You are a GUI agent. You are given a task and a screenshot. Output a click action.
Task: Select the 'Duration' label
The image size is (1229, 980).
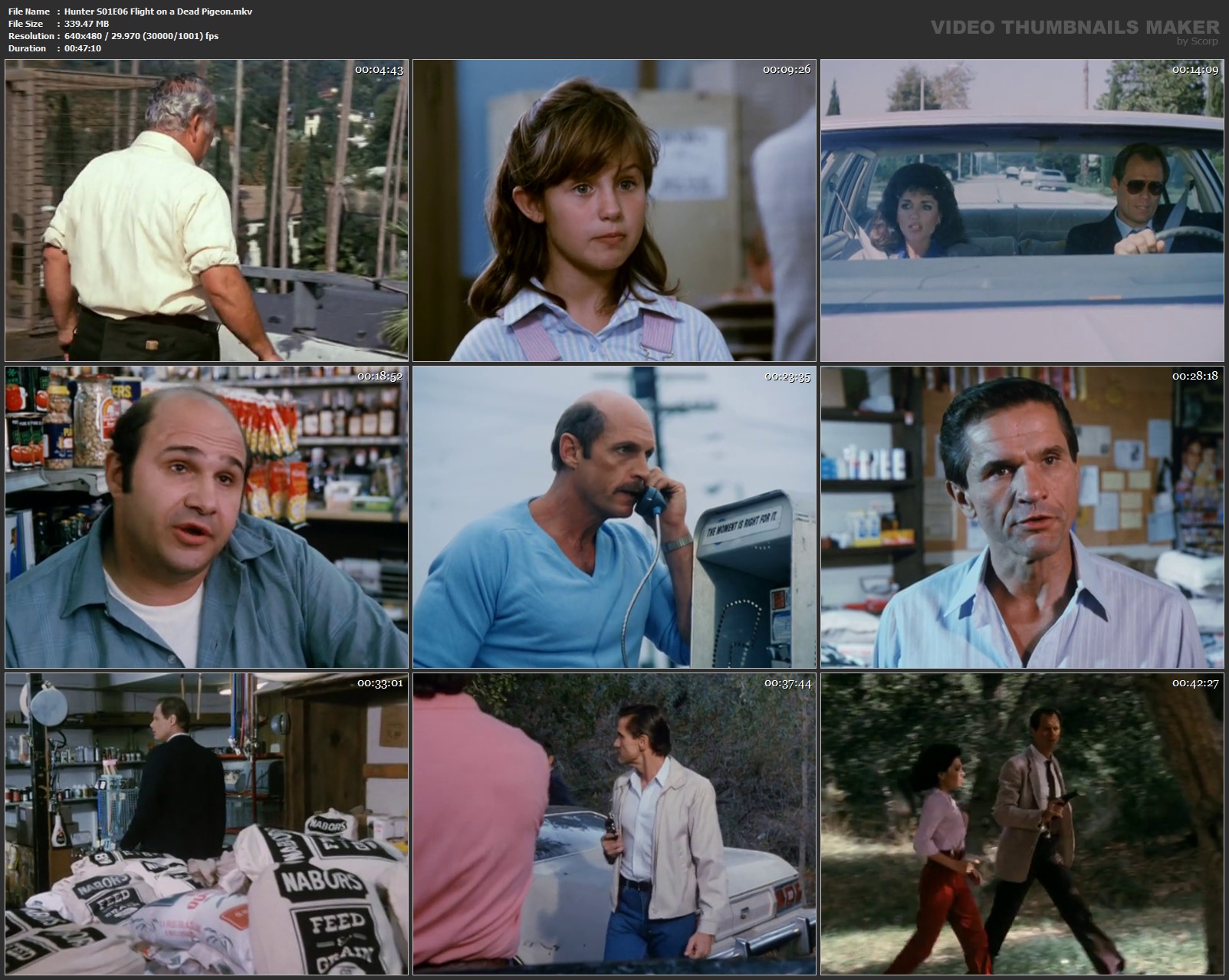[28, 48]
